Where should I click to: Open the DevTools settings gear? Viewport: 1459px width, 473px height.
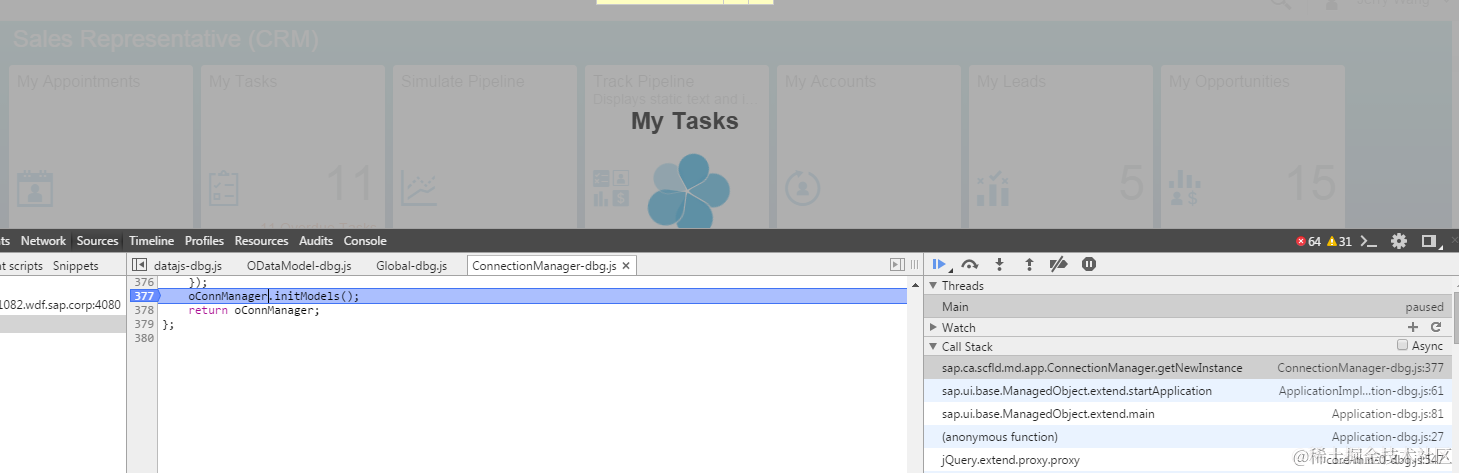[x=1399, y=241]
